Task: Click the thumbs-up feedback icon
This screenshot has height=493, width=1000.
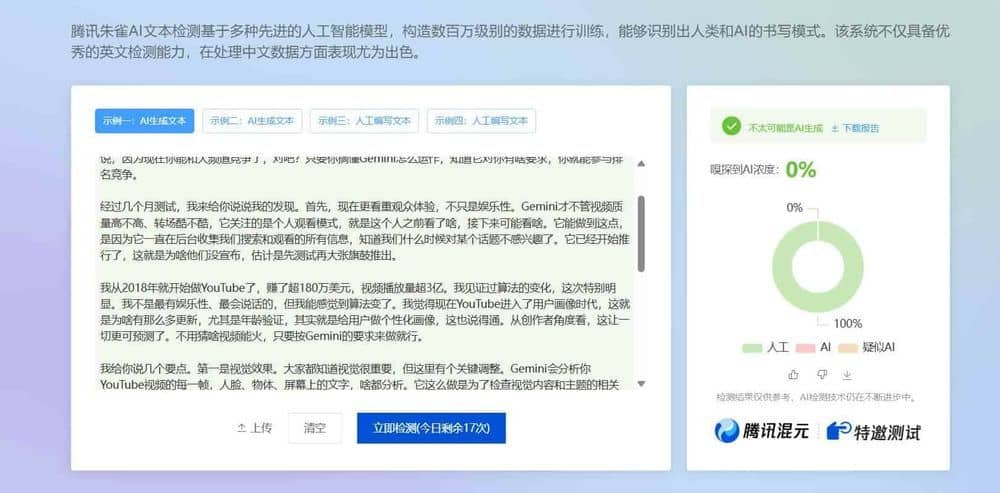Action: point(794,374)
